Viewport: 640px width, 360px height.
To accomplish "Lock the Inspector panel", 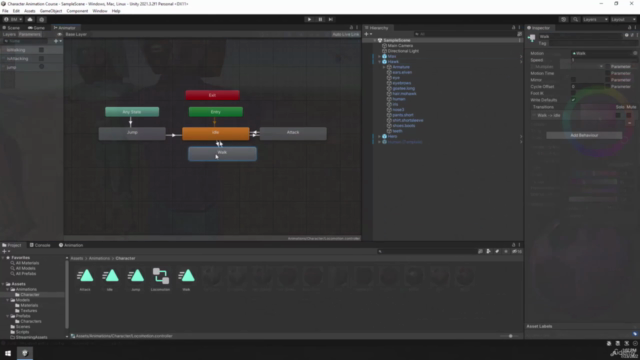I will 629,28.
